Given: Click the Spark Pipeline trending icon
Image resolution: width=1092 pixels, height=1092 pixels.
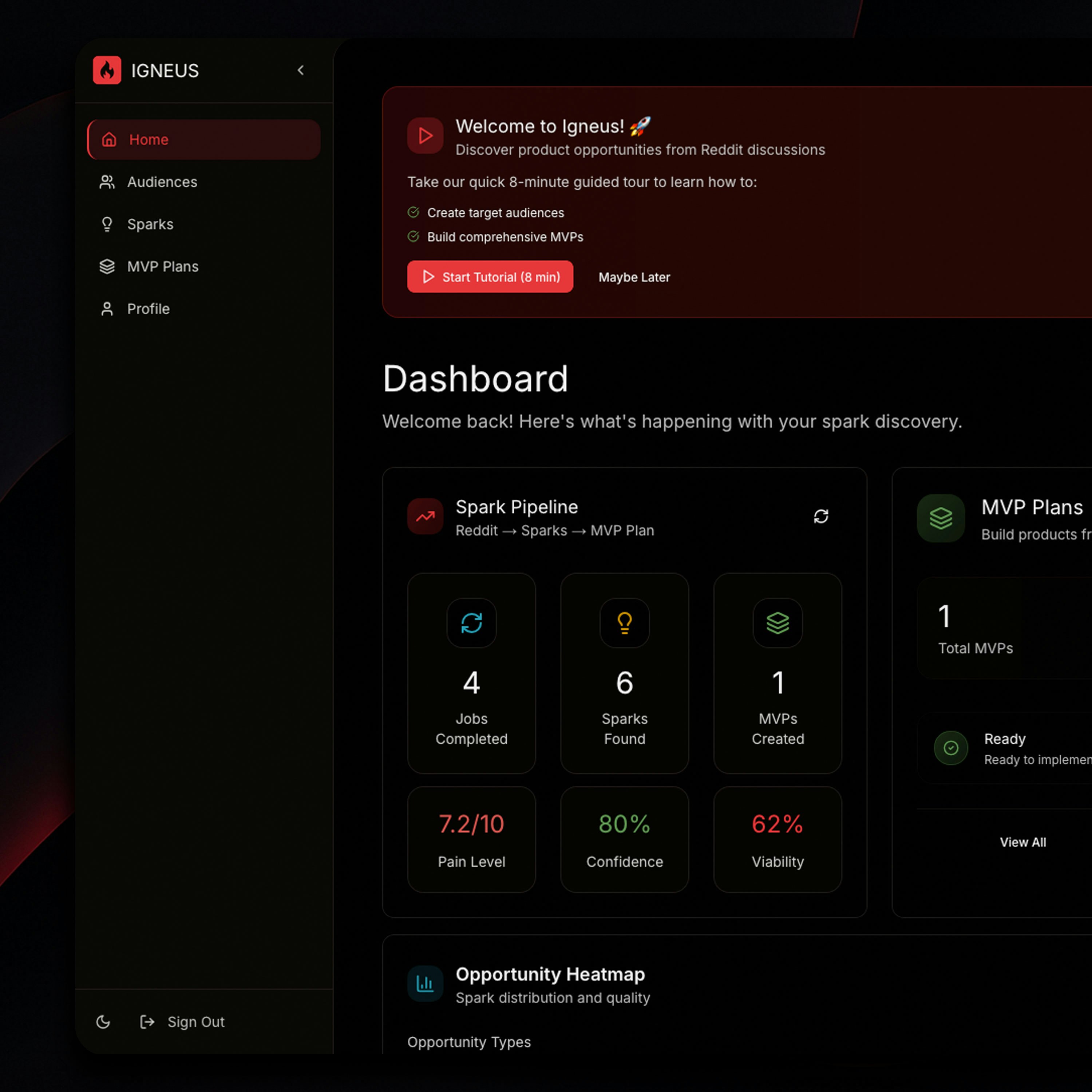Looking at the screenshot, I should click(425, 516).
